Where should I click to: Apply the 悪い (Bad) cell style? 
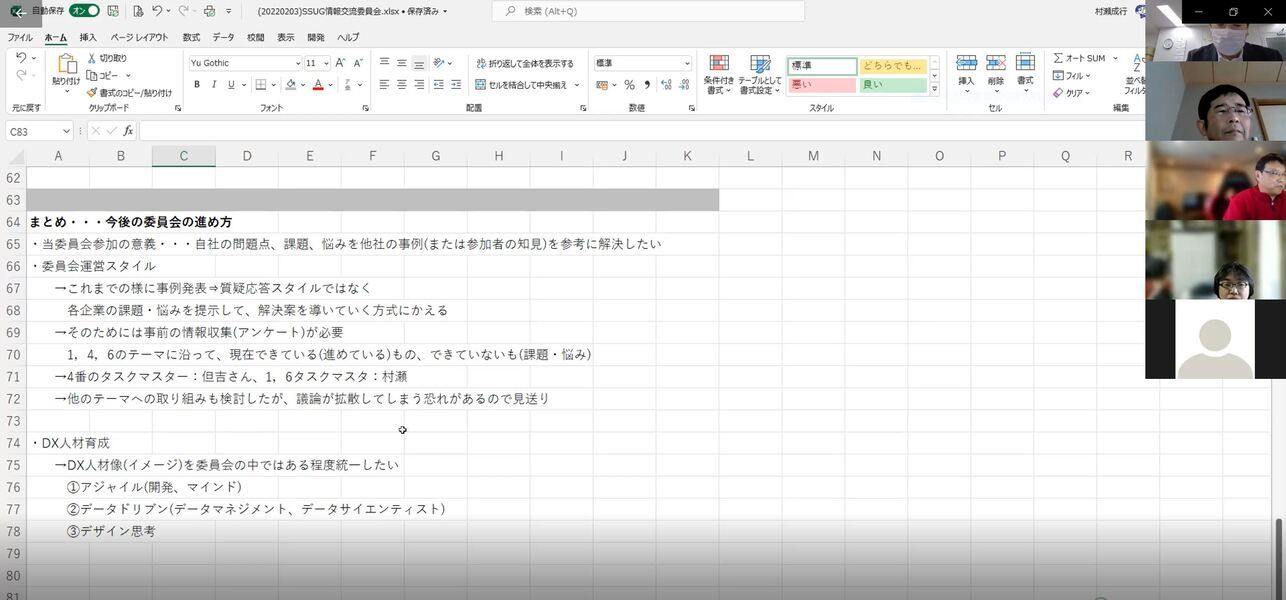pyautogui.click(x=822, y=85)
